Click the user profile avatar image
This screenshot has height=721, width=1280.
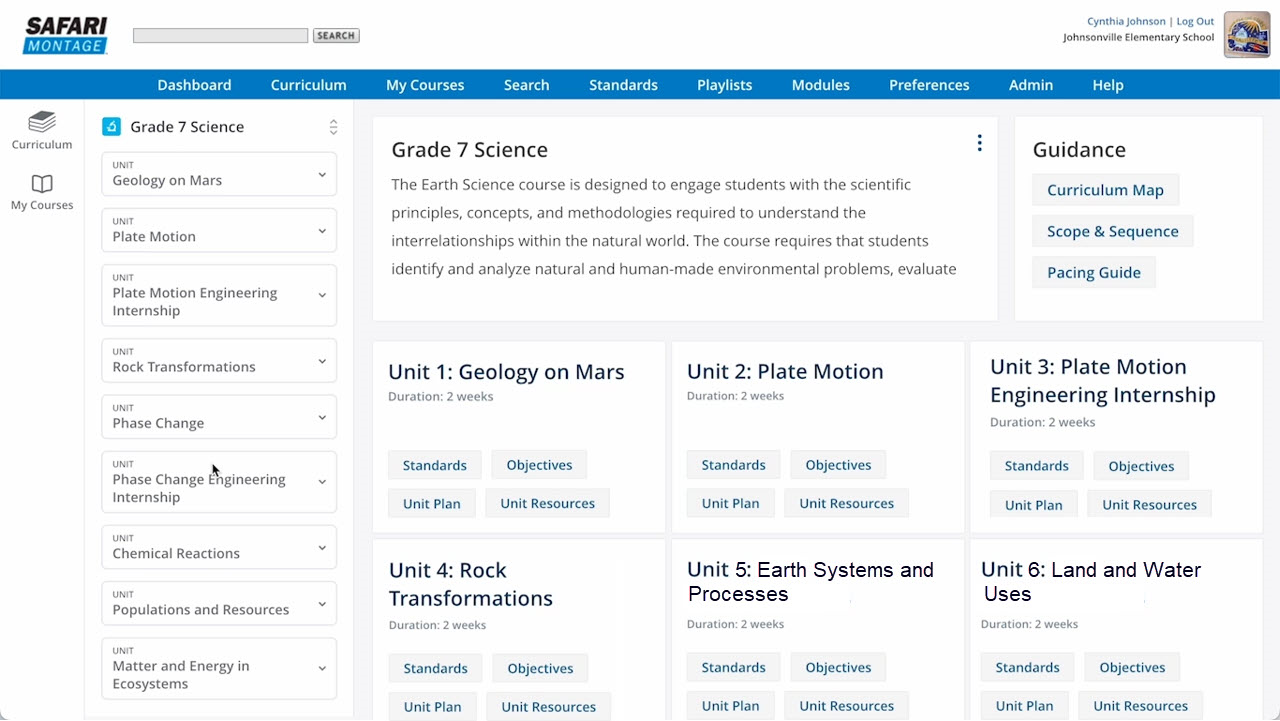(1247, 35)
